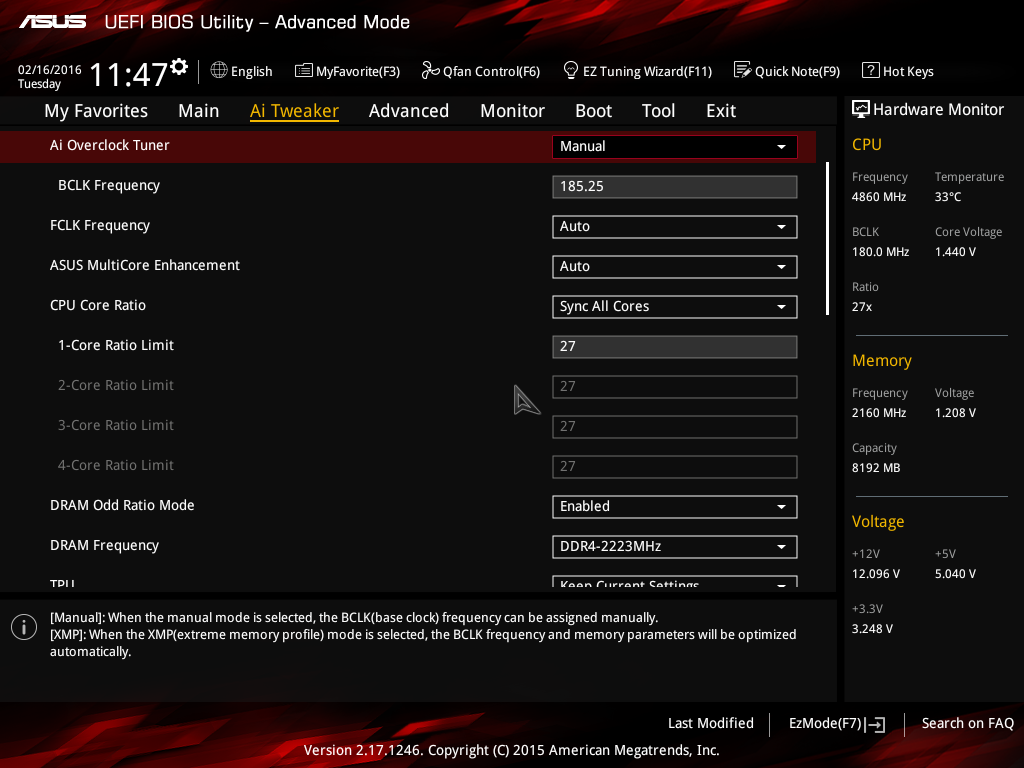This screenshot has width=1024, height=768.
Task: Switch to the Boot tab
Action: (x=594, y=111)
